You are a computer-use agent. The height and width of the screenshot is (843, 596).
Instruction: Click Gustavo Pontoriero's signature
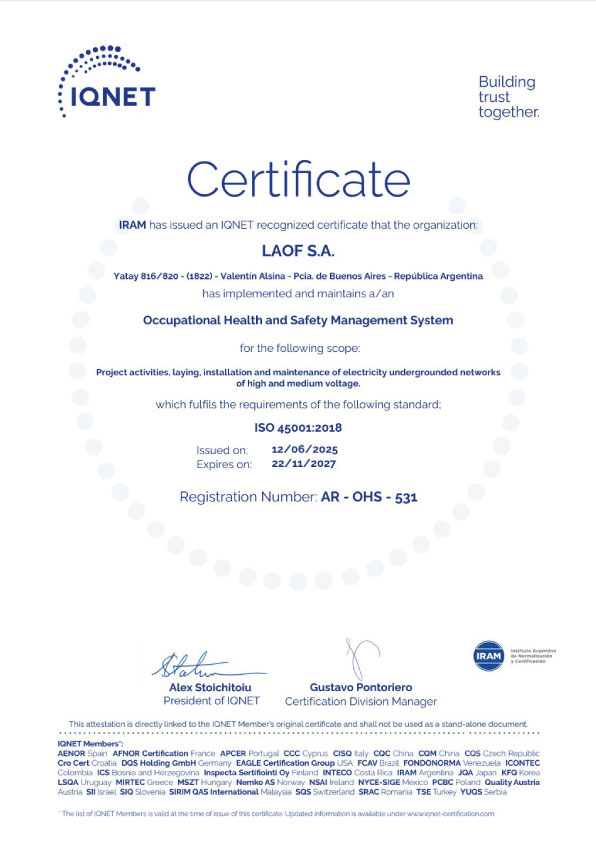[x=361, y=659]
